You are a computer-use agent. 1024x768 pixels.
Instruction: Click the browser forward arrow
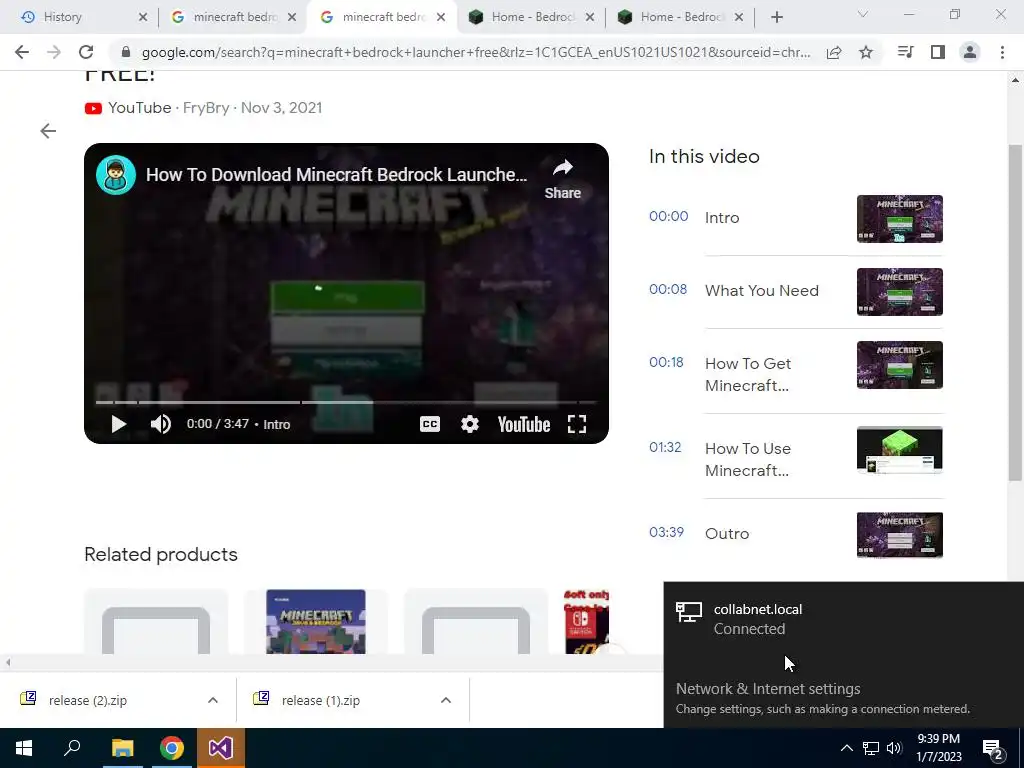(x=54, y=52)
